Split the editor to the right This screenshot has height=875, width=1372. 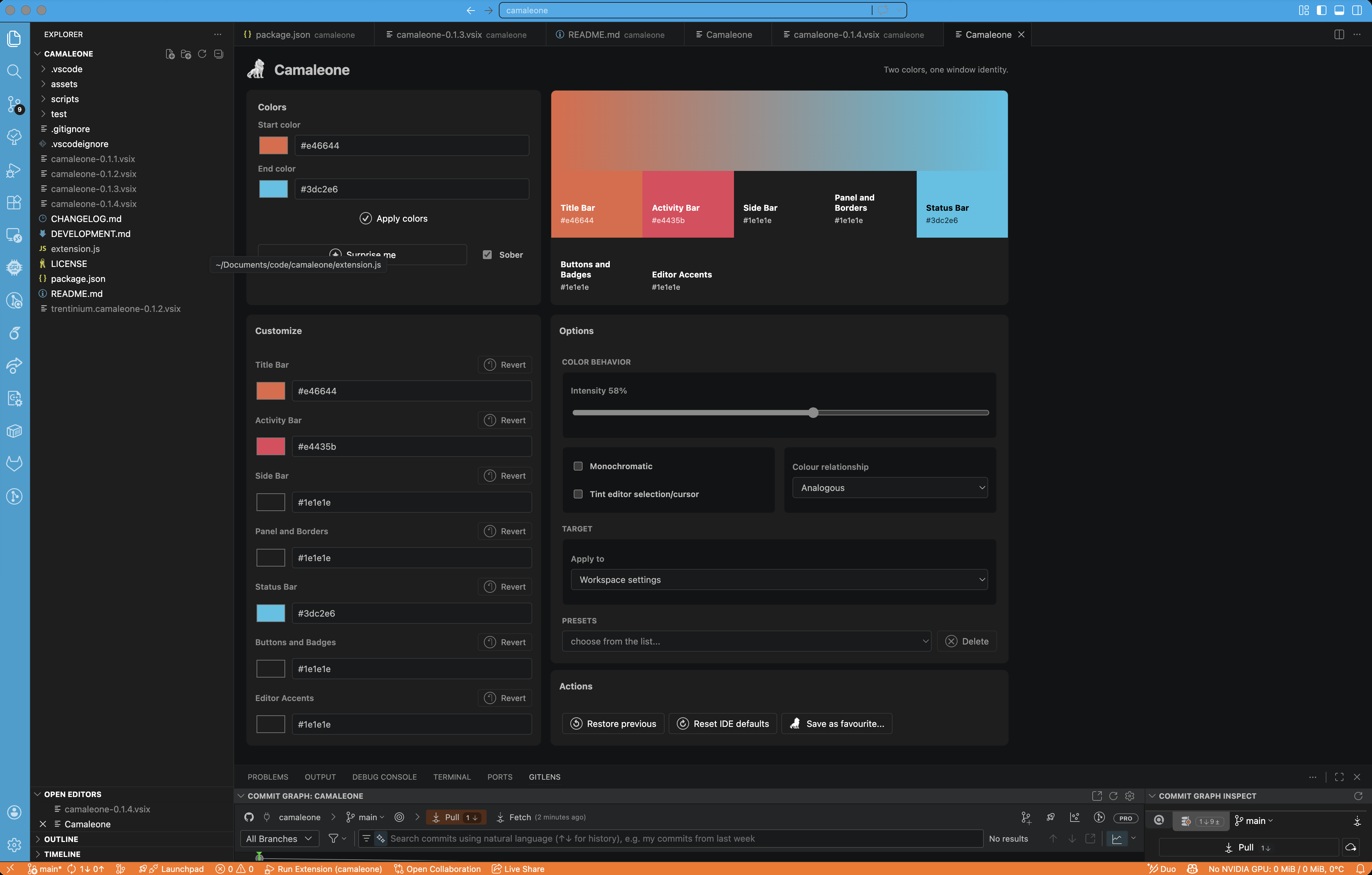coord(1339,34)
